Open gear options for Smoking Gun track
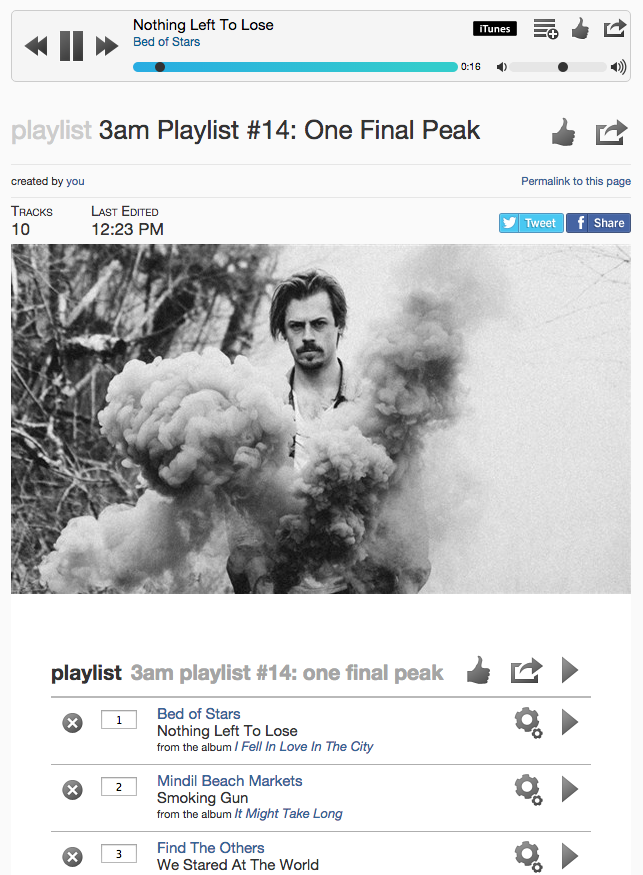Image resolution: width=643 pixels, height=875 pixels. 528,790
